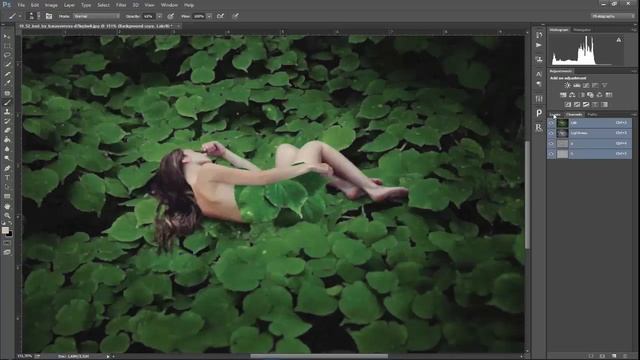Open the Opacity slider dropdown arrow
The width and height of the screenshot is (640, 360).
[x=160, y=16]
